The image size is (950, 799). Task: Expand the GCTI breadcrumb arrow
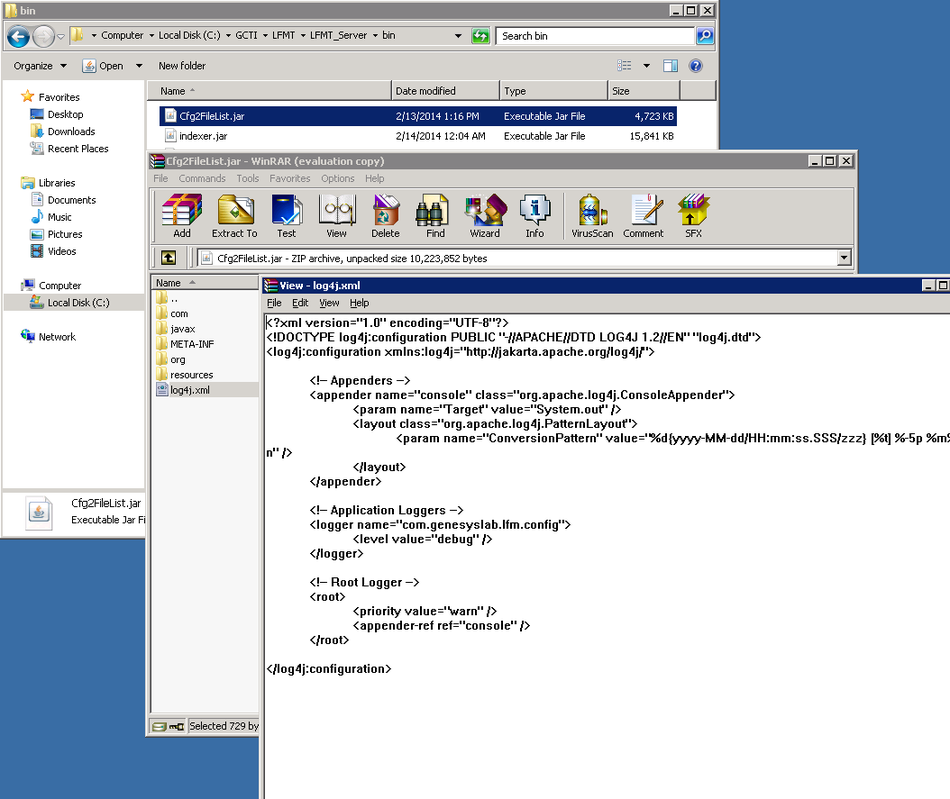(x=265, y=36)
